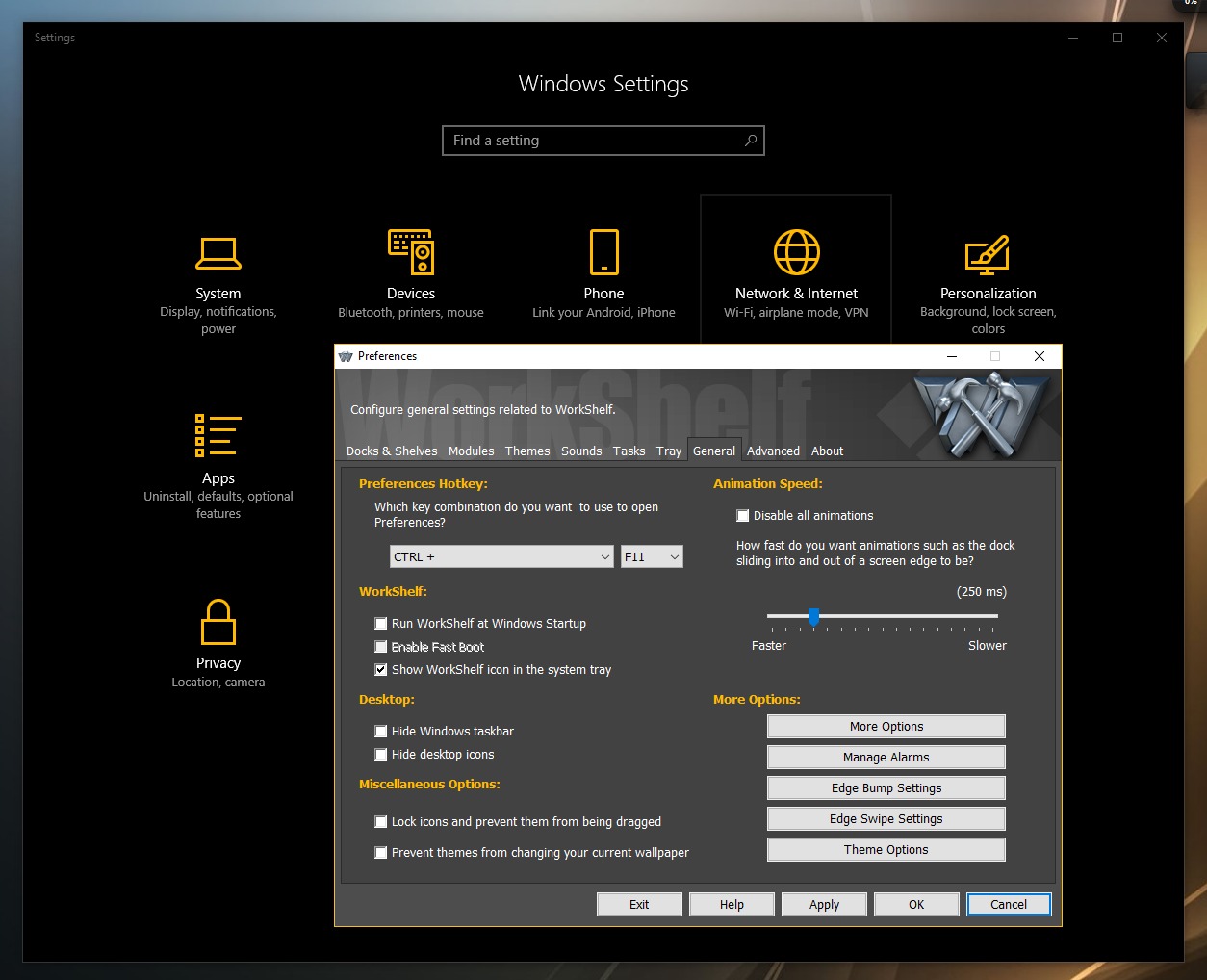Image resolution: width=1207 pixels, height=980 pixels.
Task: Open the Apps settings icon
Action: point(218,435)
